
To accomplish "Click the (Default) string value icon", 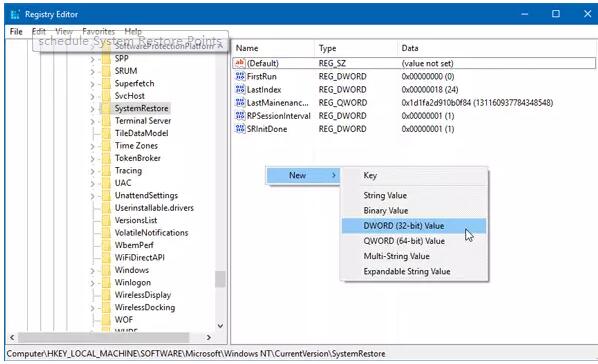I will click(x=240, y=63).
